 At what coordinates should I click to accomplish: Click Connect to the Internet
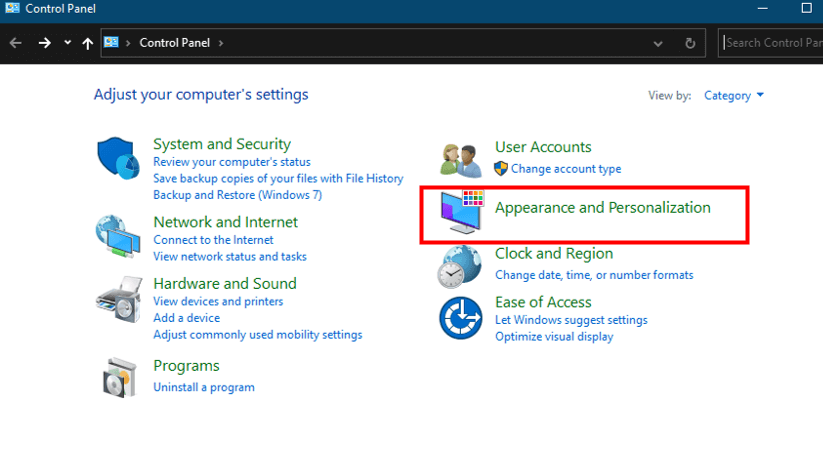[x=213, y=240]
